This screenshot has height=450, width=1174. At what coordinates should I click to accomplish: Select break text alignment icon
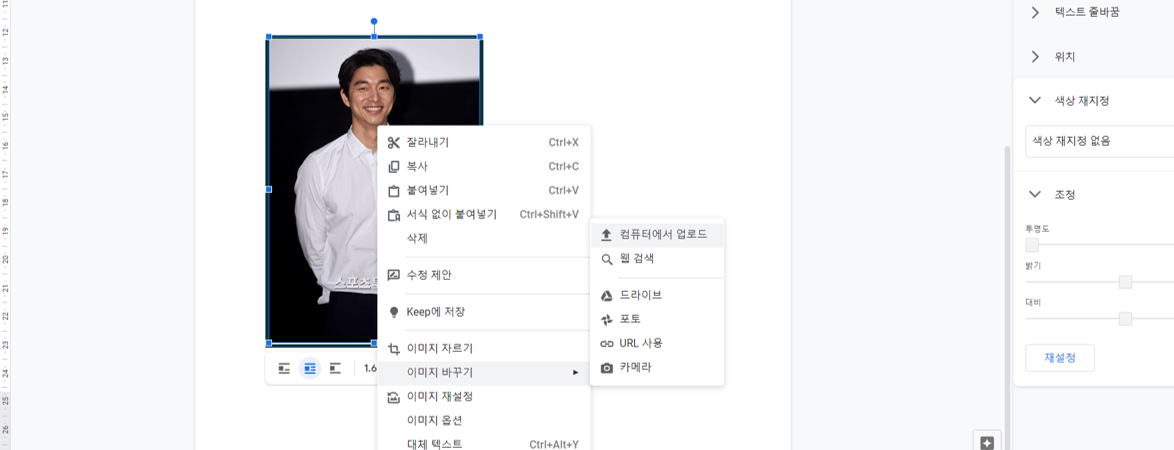pyautogui.click(x=335, y=368)
